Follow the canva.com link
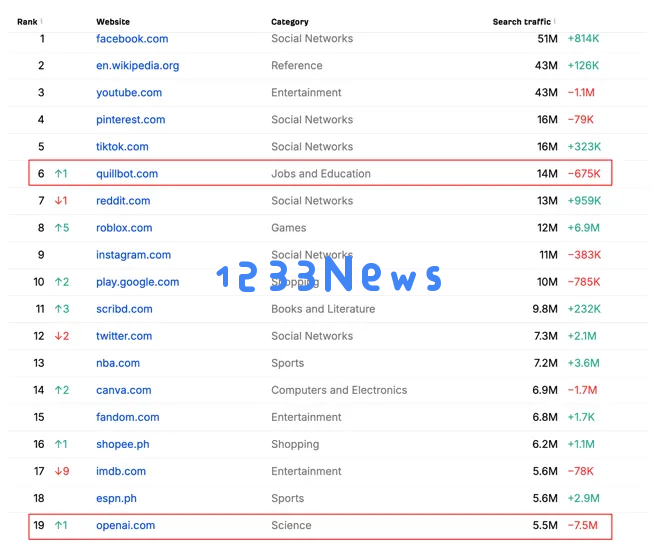The width and height of the screenshot is (657, 549). pyautogui.click(x=124, y=390)
